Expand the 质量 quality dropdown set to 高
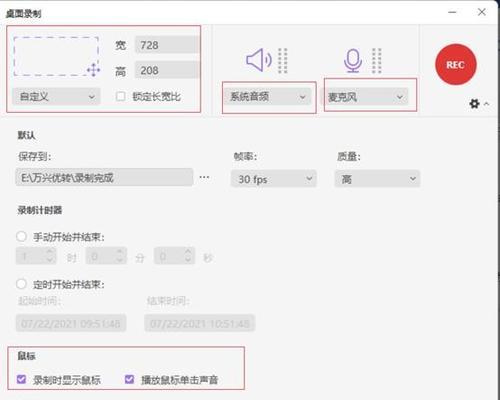This screenshot has width=500, height=400. click(377, 179)
